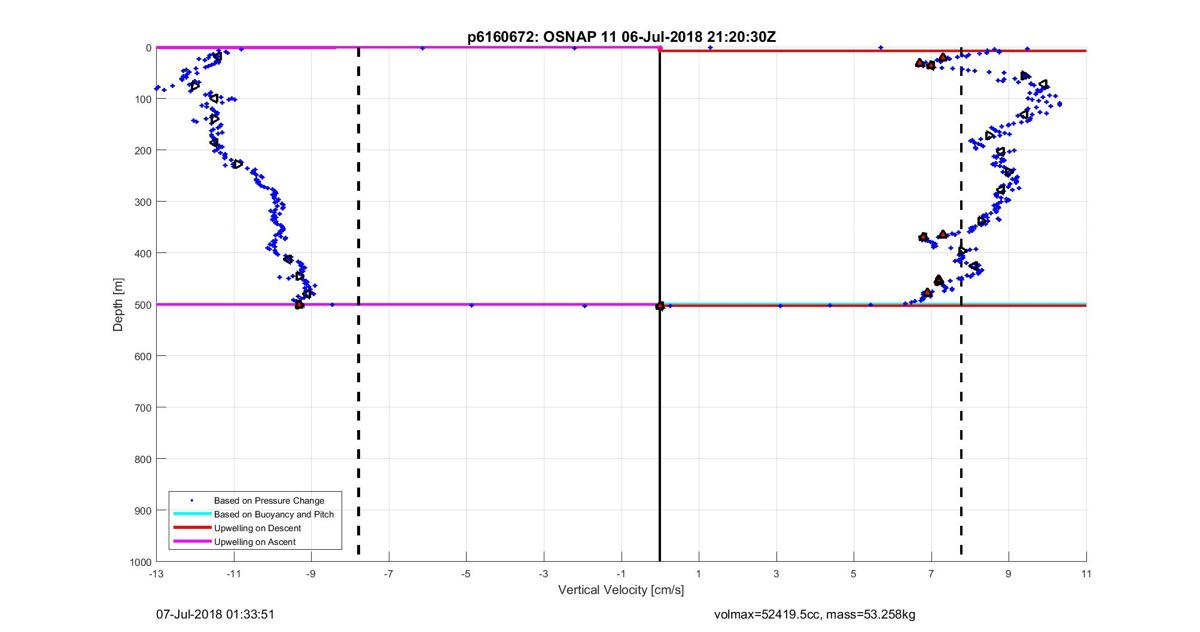Click legend entry 'Upwelling on Ascent'

[x=255, y=542]
